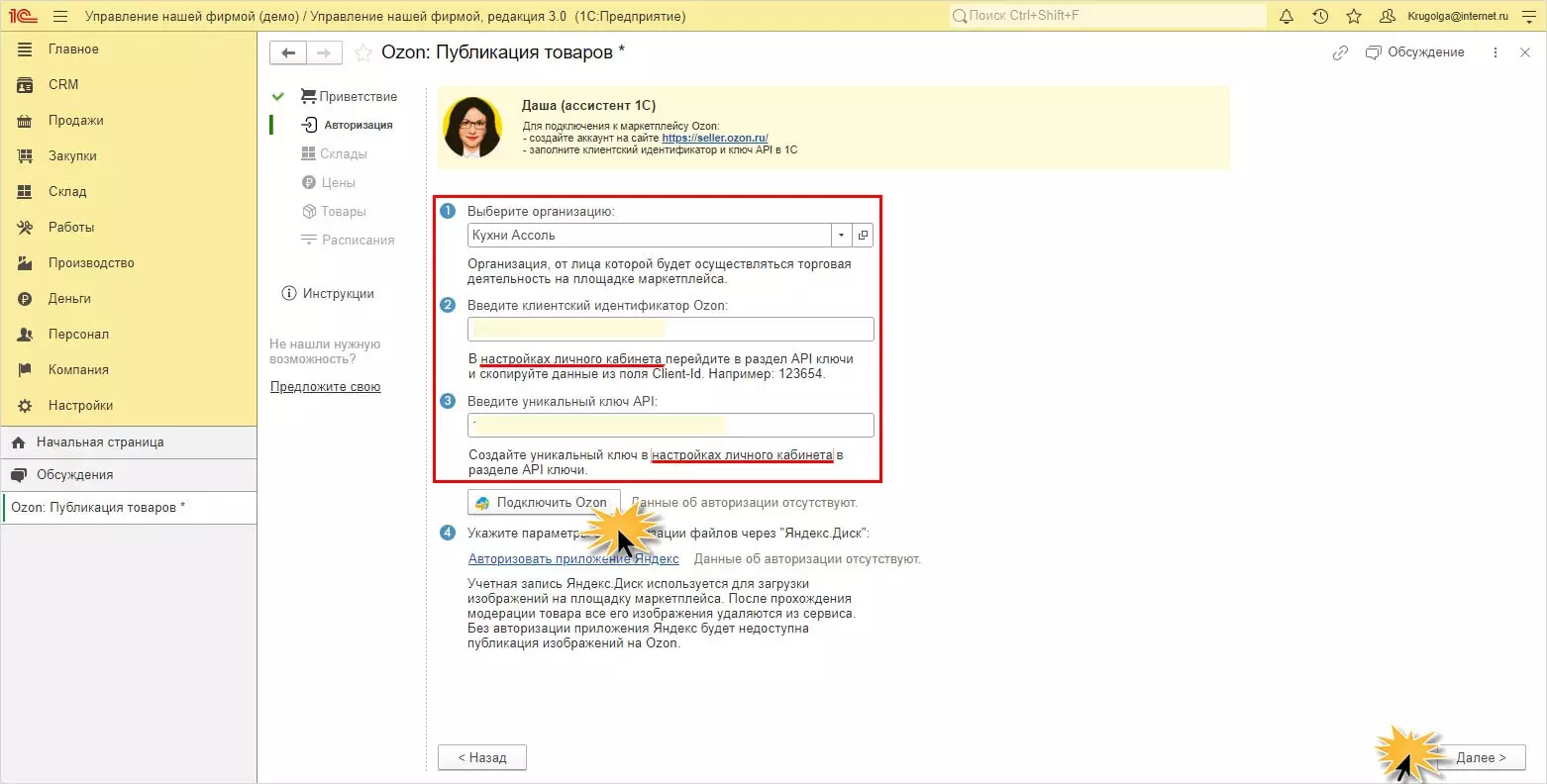
Task: Click the Производство factory icon
Action: point(25,262)
